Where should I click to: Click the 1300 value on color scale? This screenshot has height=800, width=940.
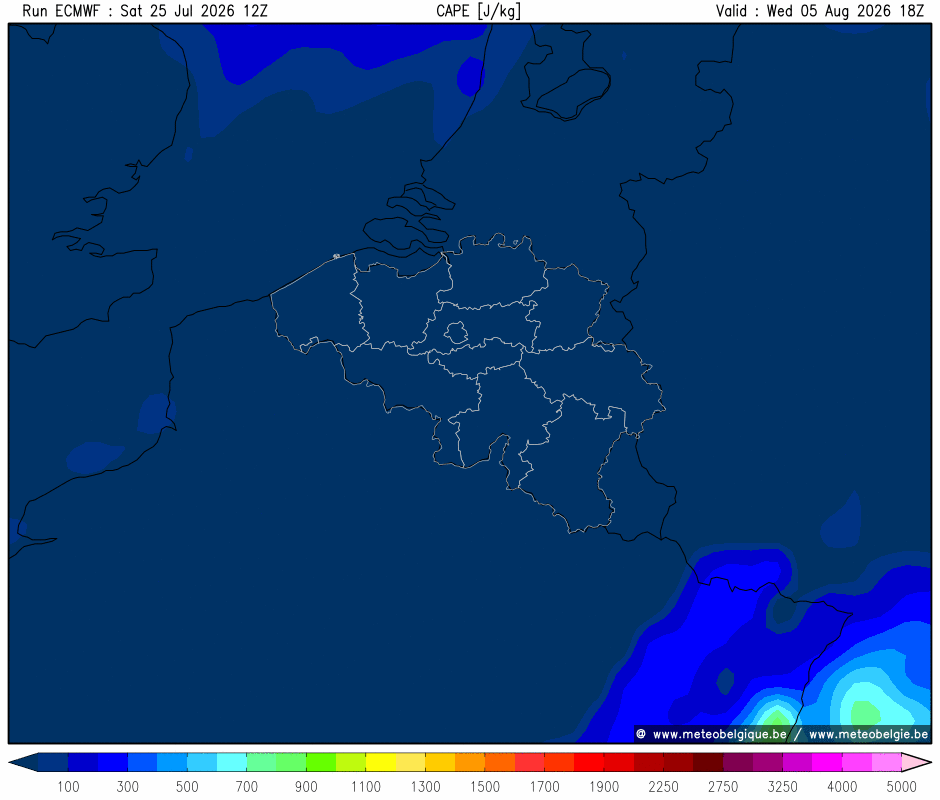tap(425, 786)
